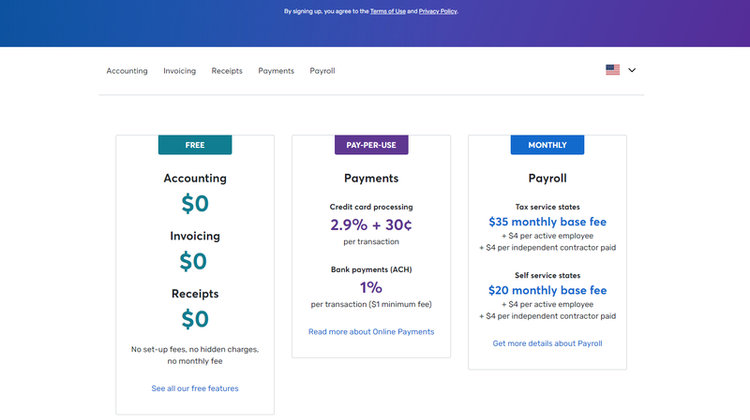Open the Payroll tab
Image resolution: width=750 pixels, height=420 pixels.
[322, 71]
